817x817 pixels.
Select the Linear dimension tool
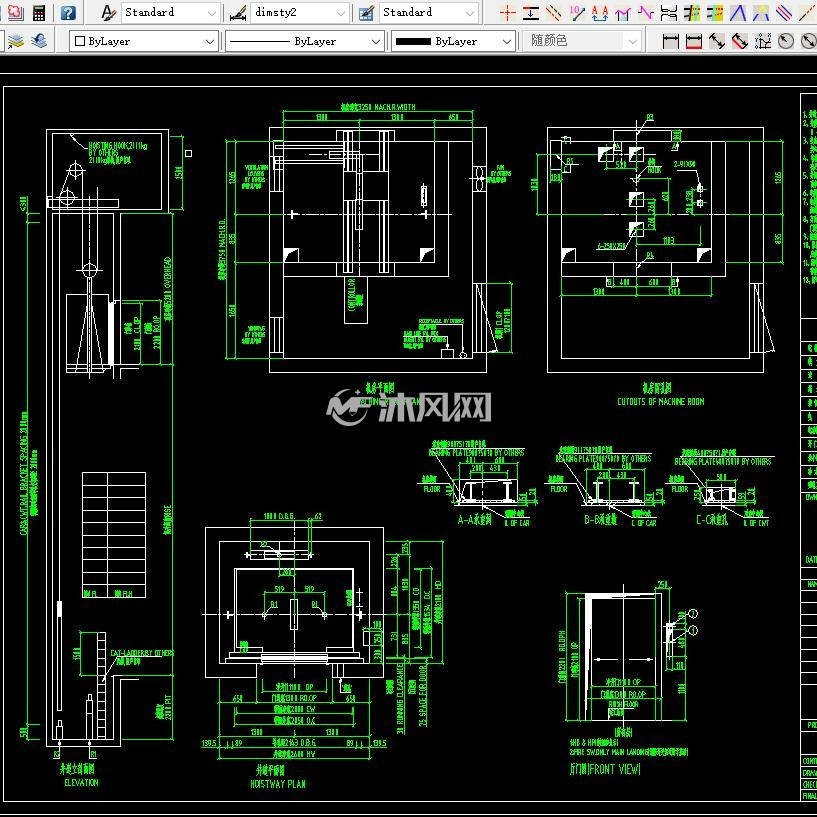pos(670,41)
